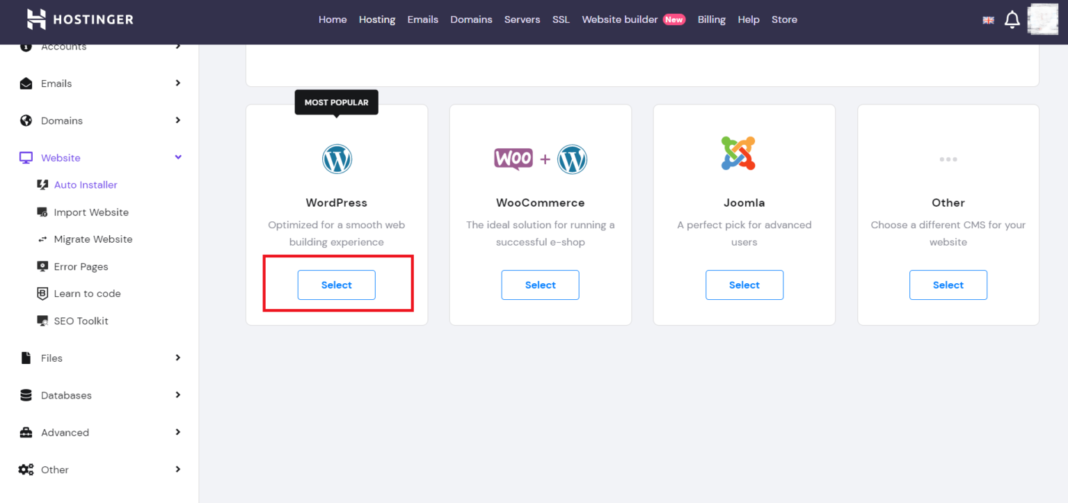The image size is (1068, 503).
Task: Open Billing in the top navigation
Action: pyautogui.click(x=711, y=20)
